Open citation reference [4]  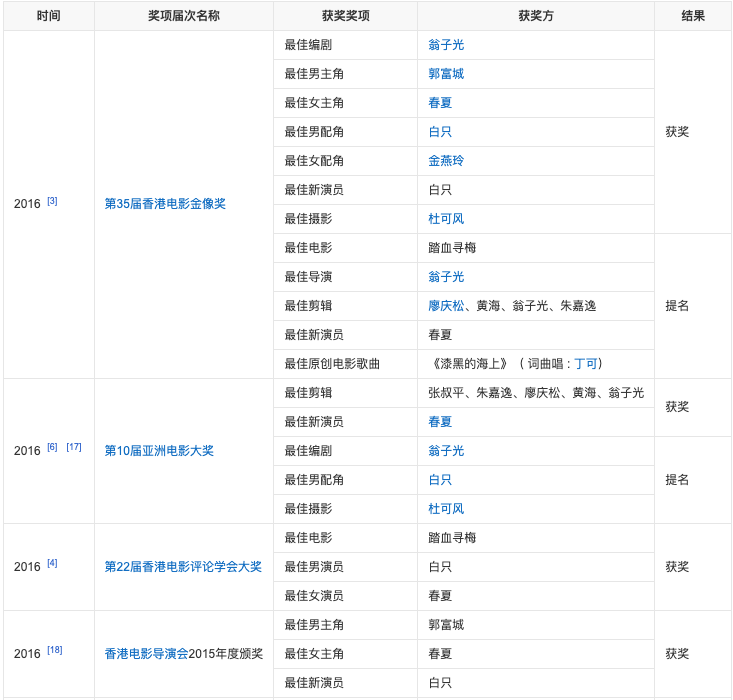point(52,563)
